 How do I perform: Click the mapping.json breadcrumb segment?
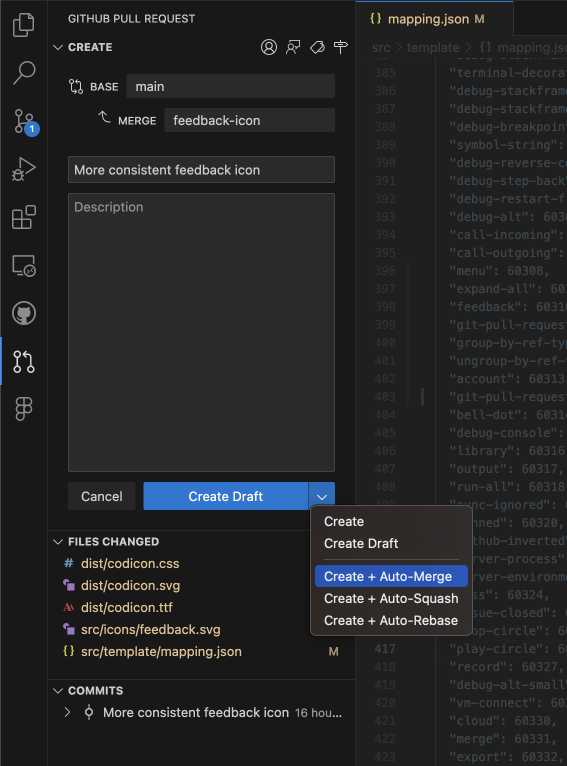[x=524, y=47]
